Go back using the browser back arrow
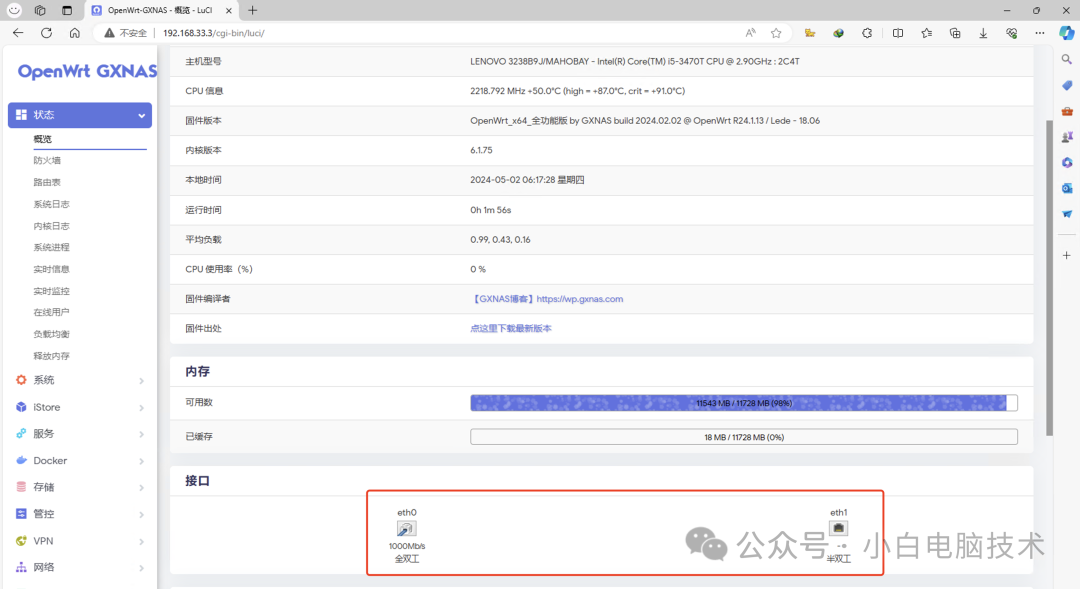The image size is (1080, 589). [x=18, y=33]
